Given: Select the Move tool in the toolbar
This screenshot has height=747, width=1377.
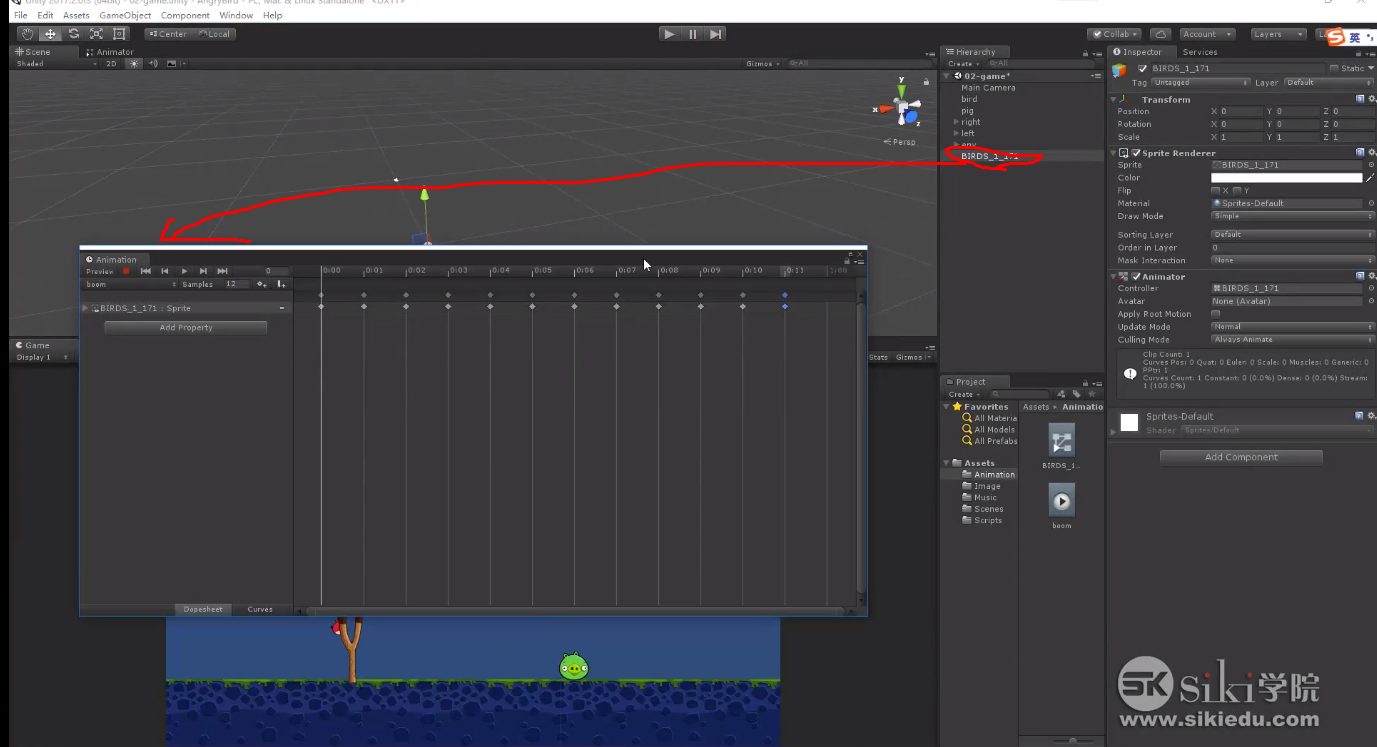Looking at the screenshot, I should click(x=50, y=34).
